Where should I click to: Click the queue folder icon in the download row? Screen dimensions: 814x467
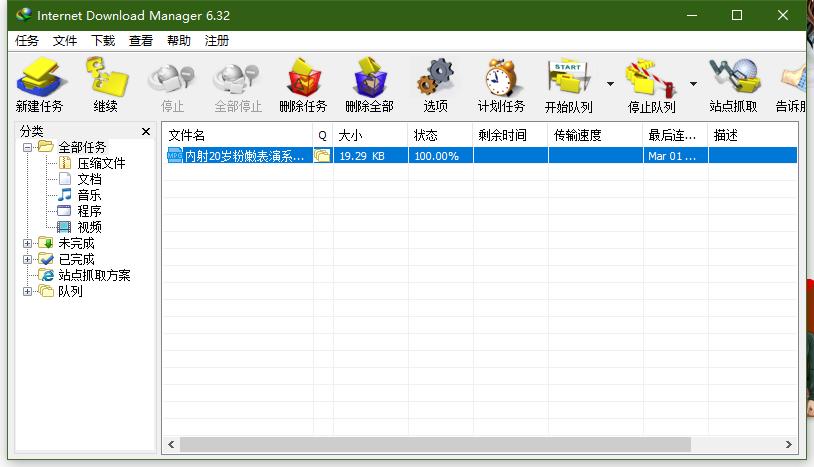322,155
